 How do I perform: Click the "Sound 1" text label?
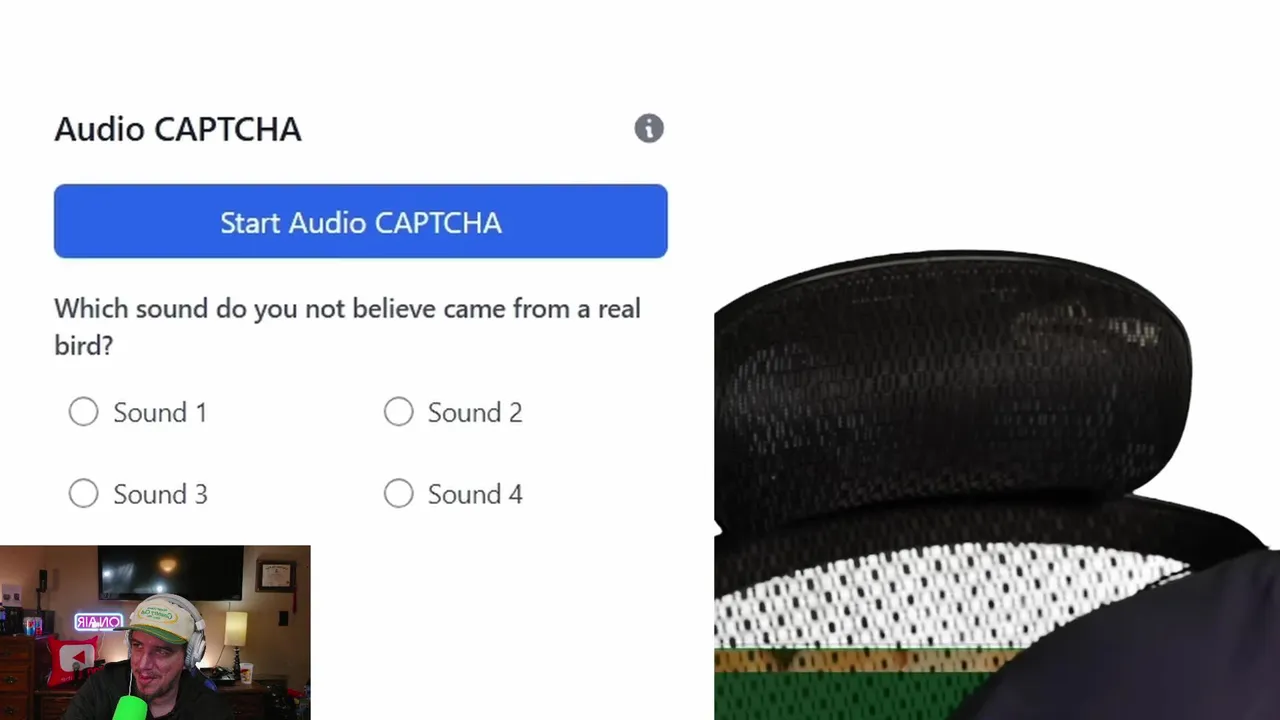(160, 413)
